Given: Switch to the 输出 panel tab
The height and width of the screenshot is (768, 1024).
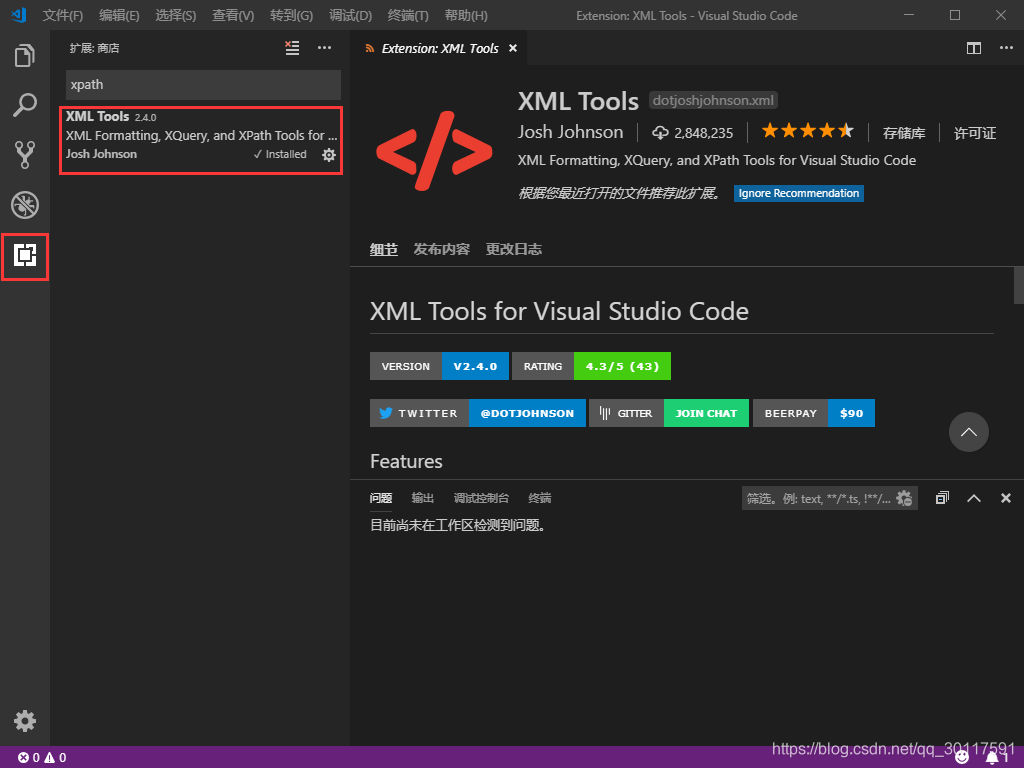Looking at the screenshot, I should point(423,498).
